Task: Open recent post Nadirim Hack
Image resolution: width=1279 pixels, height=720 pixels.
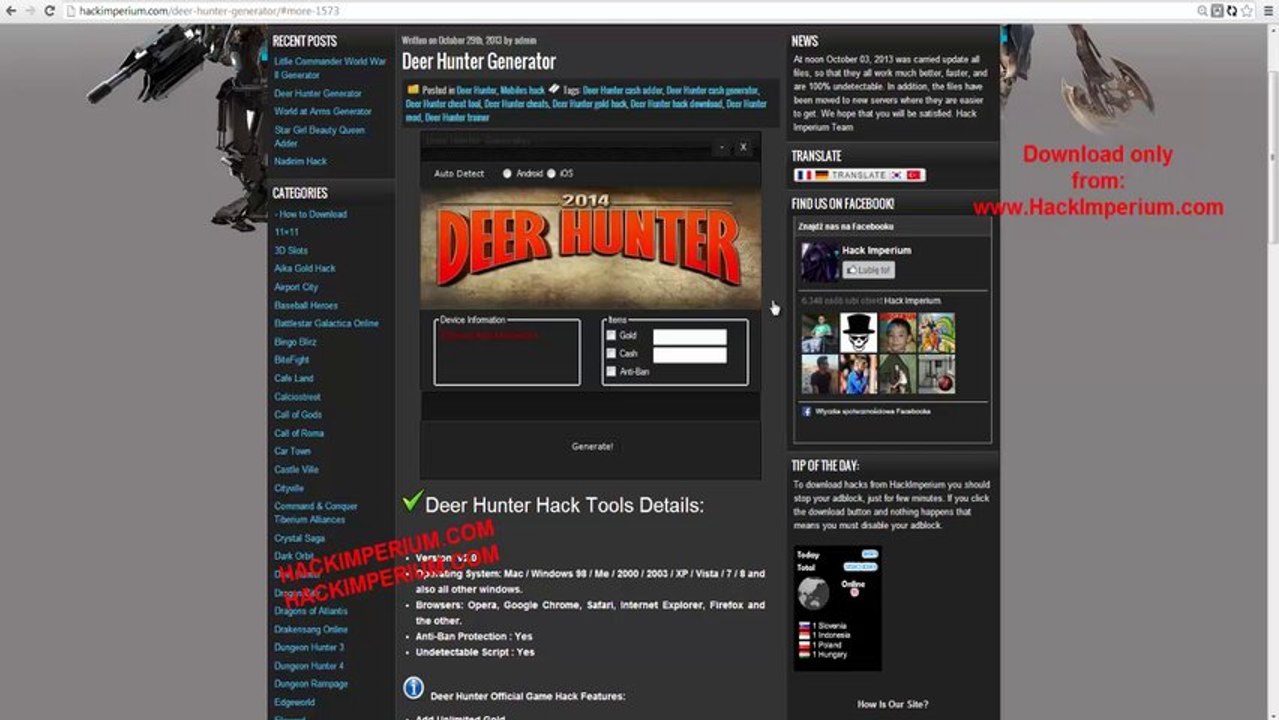Action: pos(300,161)
